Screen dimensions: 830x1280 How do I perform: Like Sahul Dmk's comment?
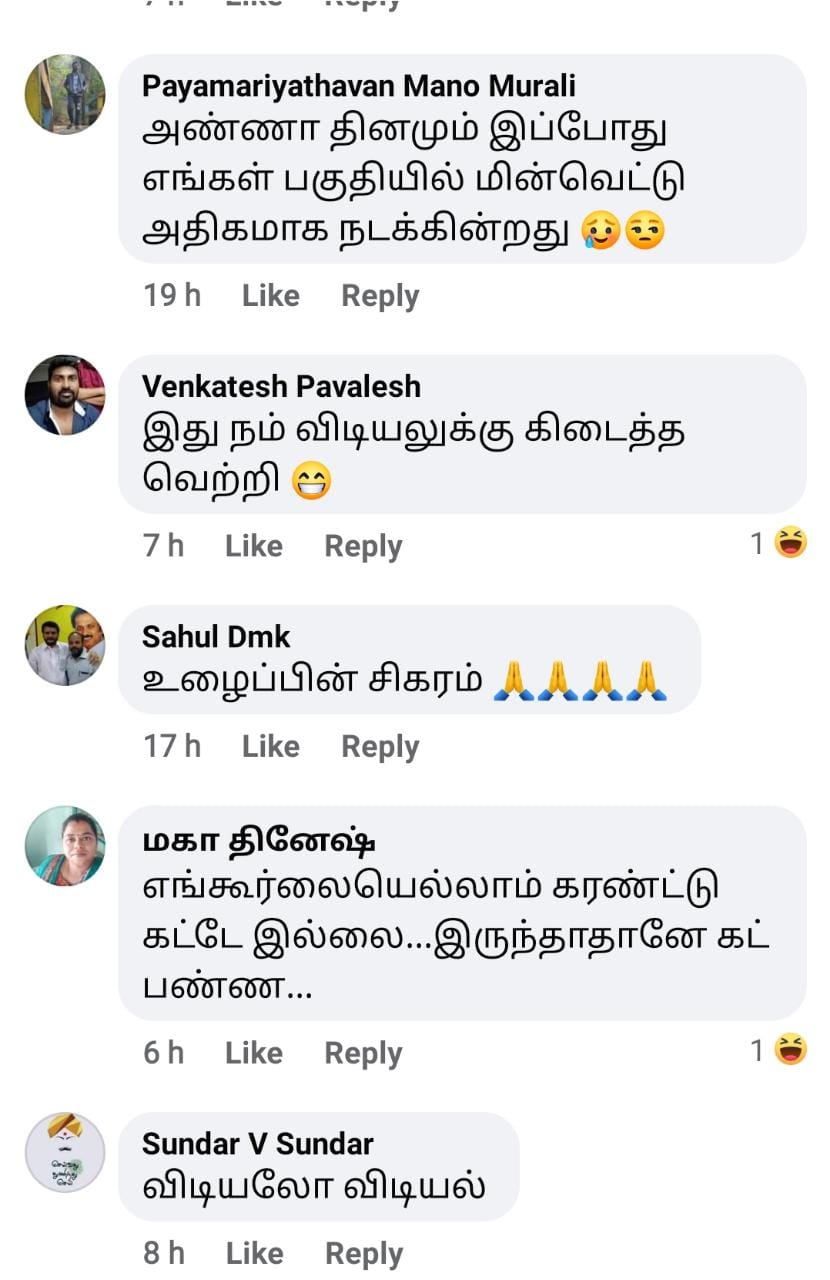tap(271, 746)
